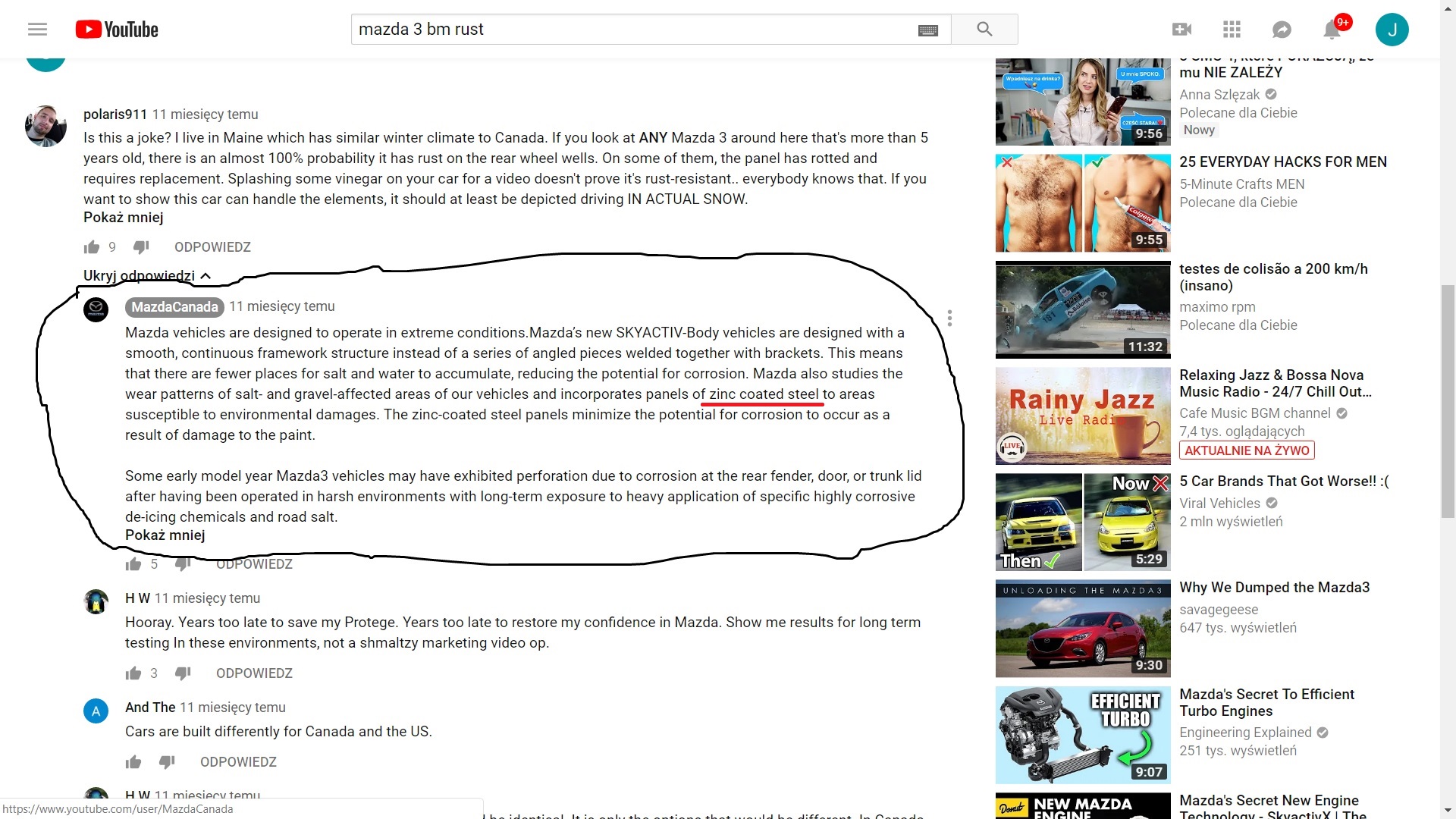1456x819 pixels.
Task: Open the YouTube apps grid icon
Action: [1232, 30]
